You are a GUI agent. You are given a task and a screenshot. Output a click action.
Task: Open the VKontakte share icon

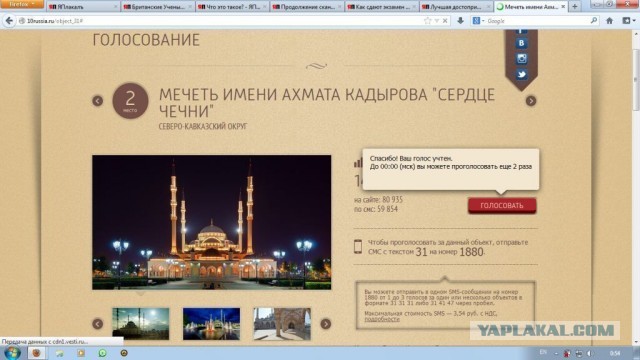click(521, 43)
